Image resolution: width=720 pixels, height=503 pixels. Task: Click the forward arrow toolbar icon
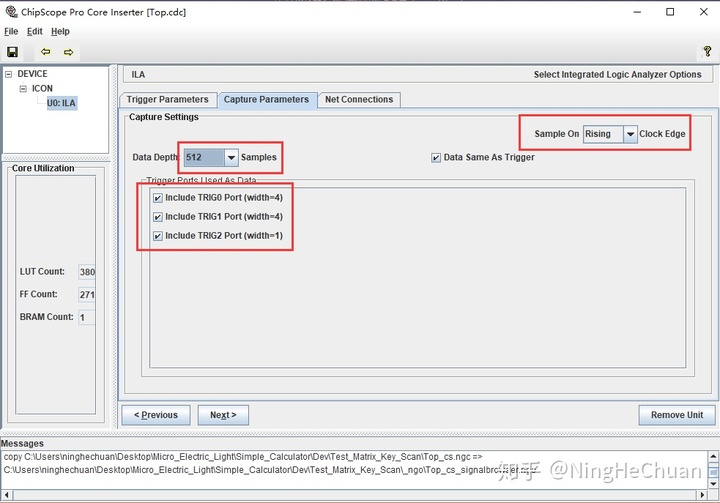click(x=68, y=52)
